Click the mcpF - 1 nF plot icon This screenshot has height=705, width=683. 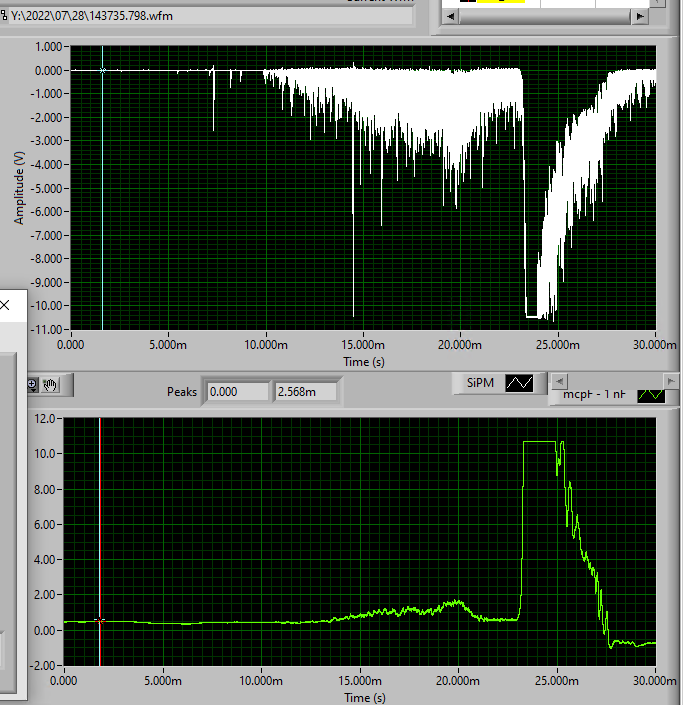pyautogui.click(x=651, y=395)
